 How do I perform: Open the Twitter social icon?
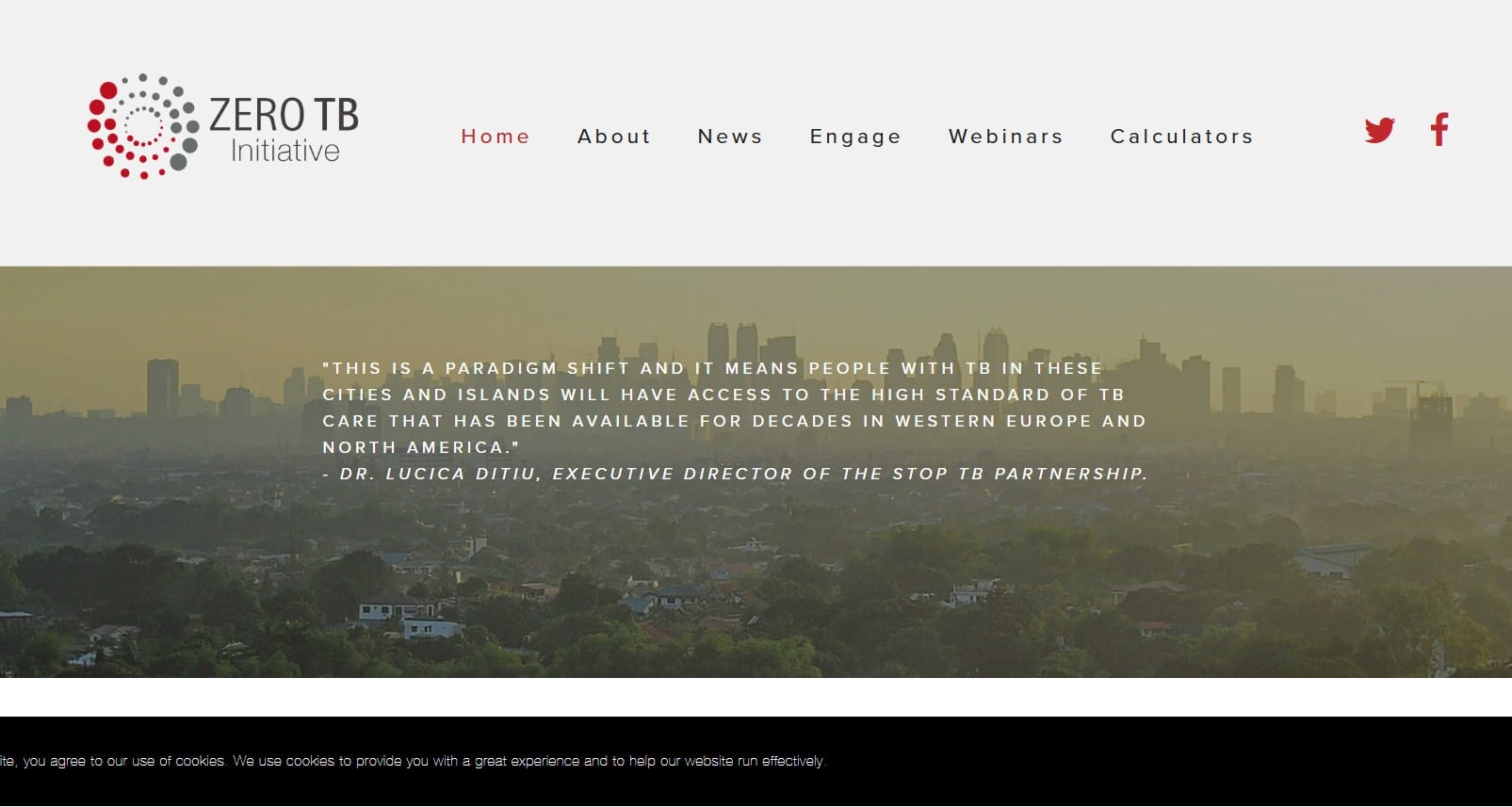[1379, 130]
